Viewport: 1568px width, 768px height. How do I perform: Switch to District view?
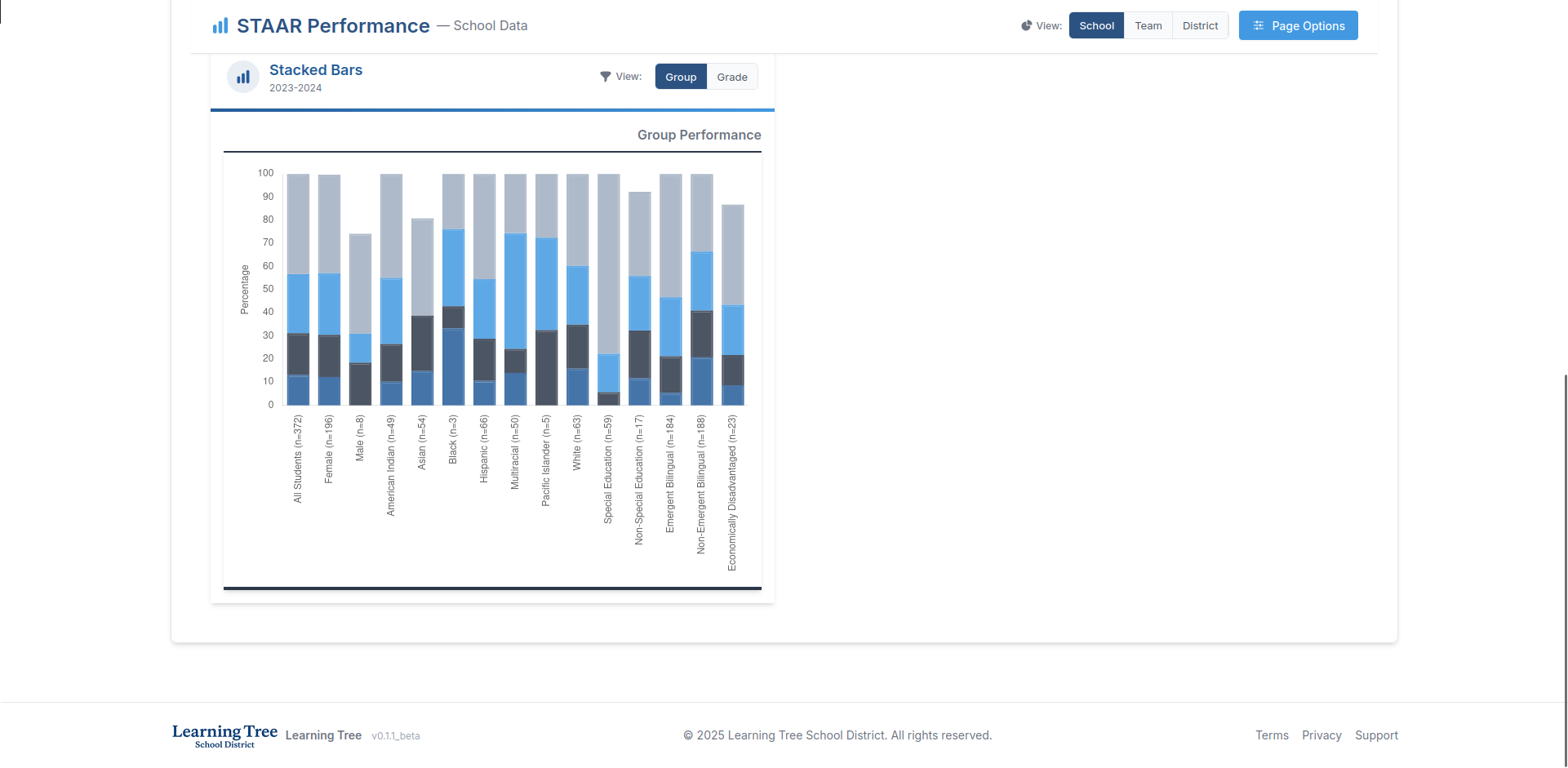pyautogui.click(x=1200, y=26)
